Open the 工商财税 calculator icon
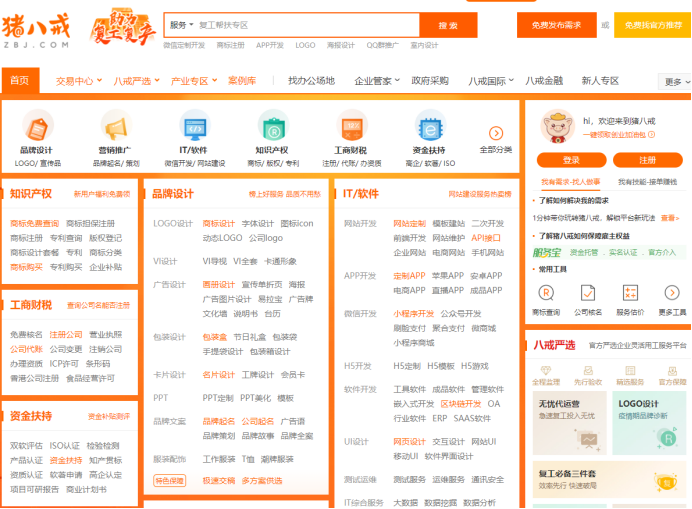Image resolution: width=692 pixels, height=509 pixels. tap(352, 126)
